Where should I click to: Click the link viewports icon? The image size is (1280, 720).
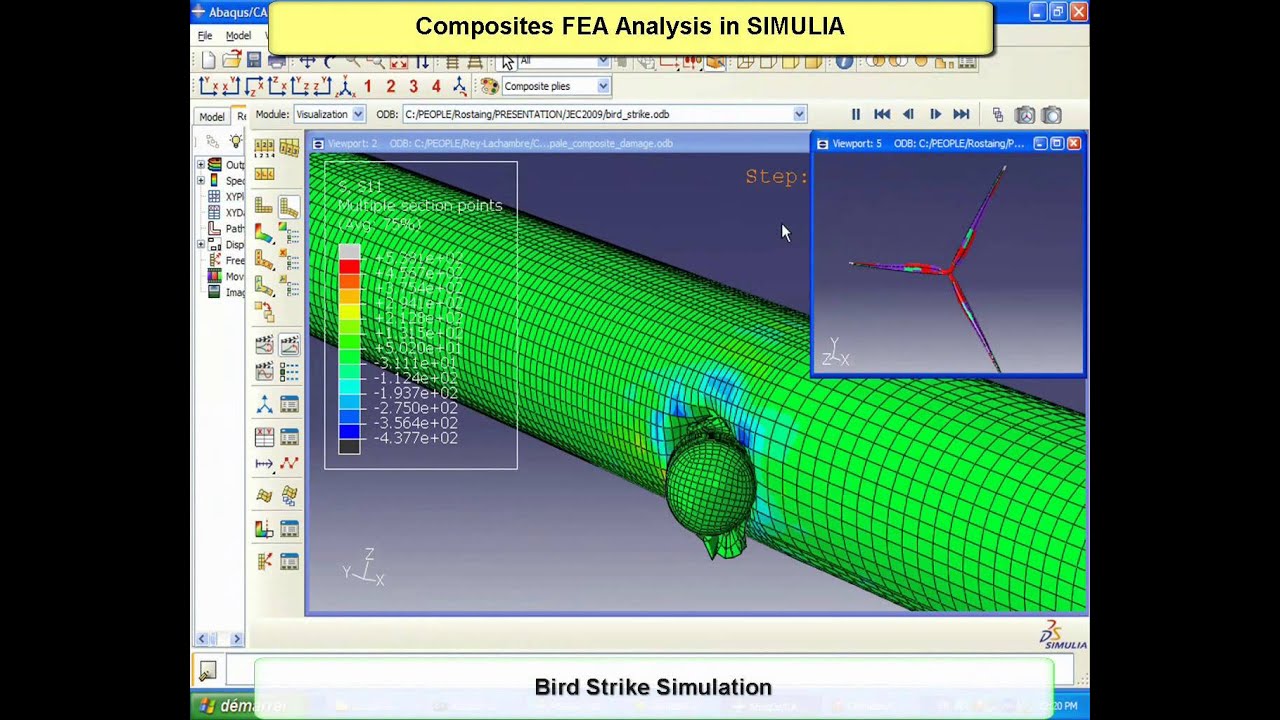click(x=998, y=115)
